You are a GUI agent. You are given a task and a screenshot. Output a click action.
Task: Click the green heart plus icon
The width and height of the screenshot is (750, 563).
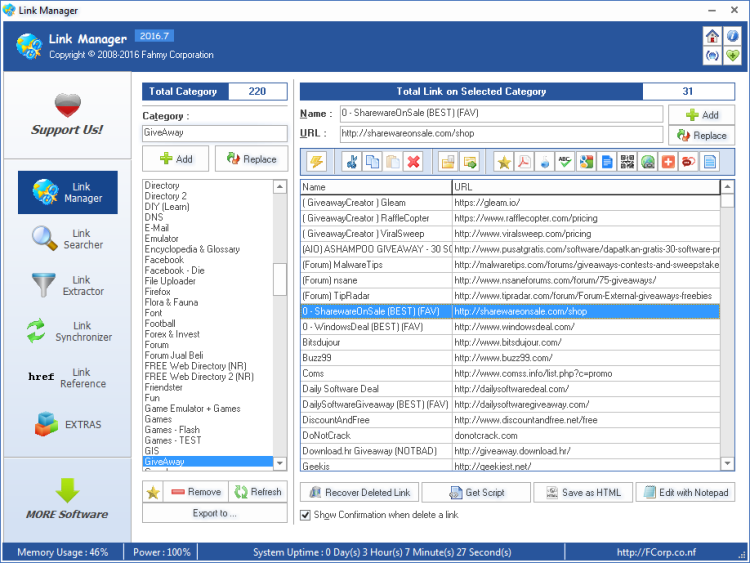tap(732, 56)
